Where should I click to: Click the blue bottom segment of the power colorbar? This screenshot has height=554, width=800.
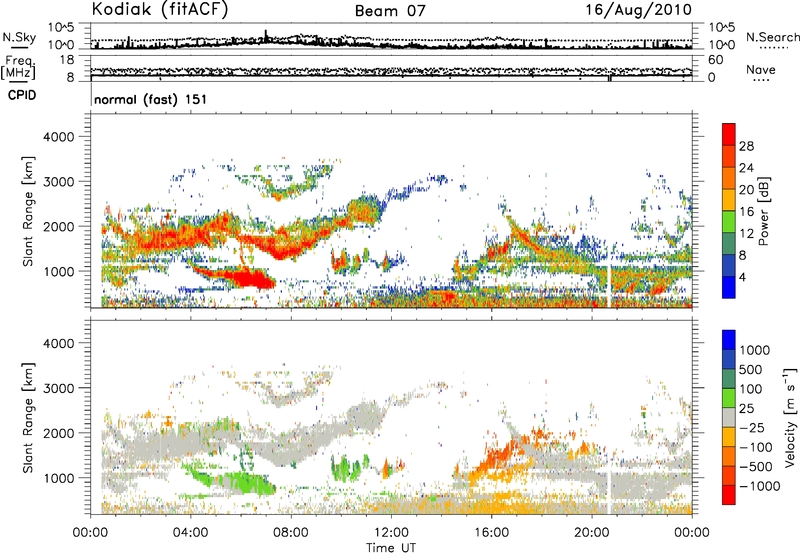(x=729, y=287)
